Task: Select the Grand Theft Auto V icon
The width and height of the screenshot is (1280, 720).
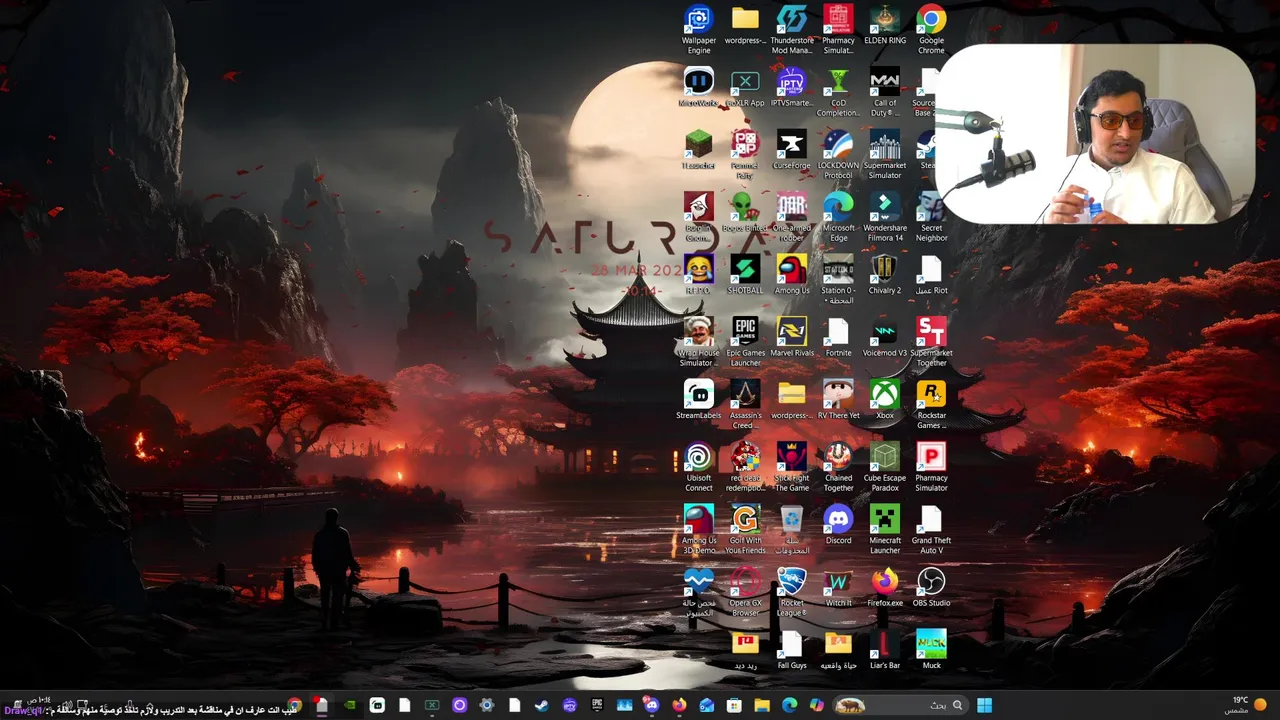Action: (931, 530)
